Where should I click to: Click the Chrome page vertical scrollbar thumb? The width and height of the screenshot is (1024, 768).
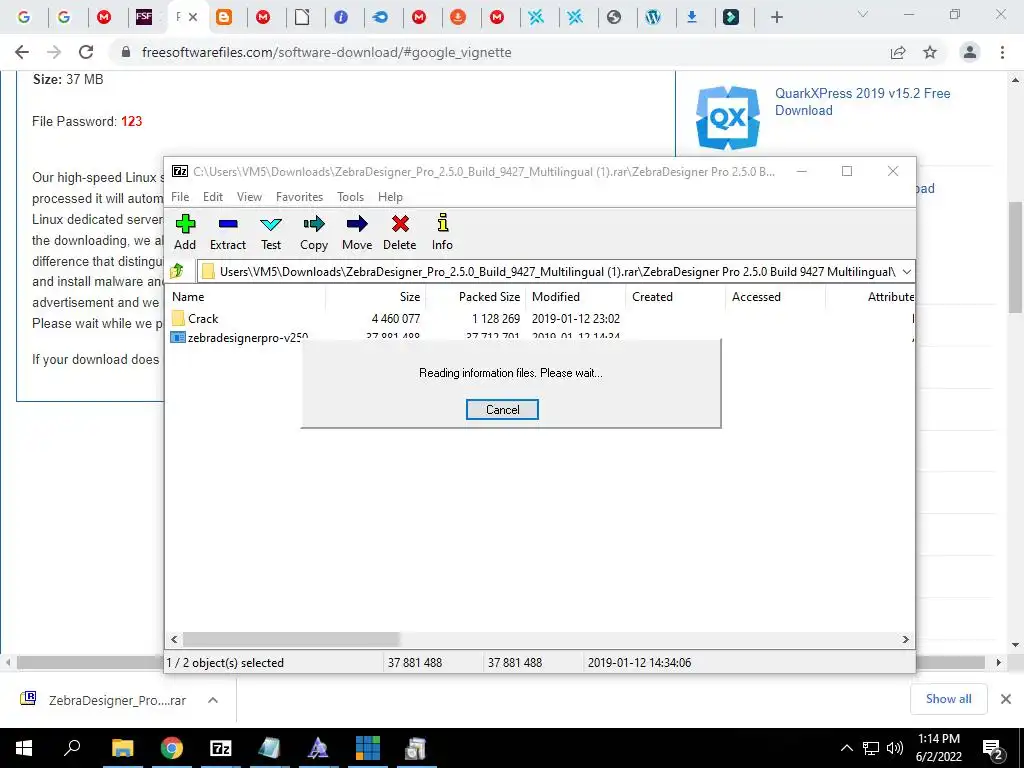(1015, 259)
